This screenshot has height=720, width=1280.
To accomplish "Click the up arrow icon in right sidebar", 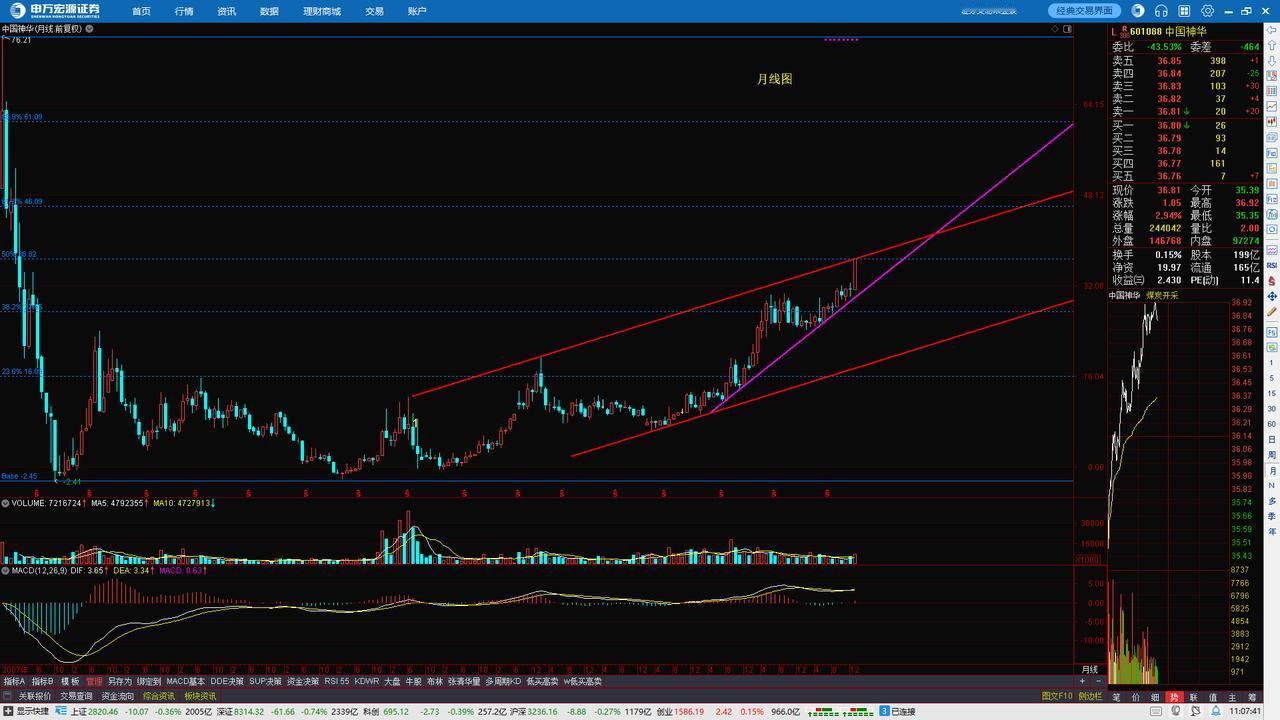I will [1272, 45].
